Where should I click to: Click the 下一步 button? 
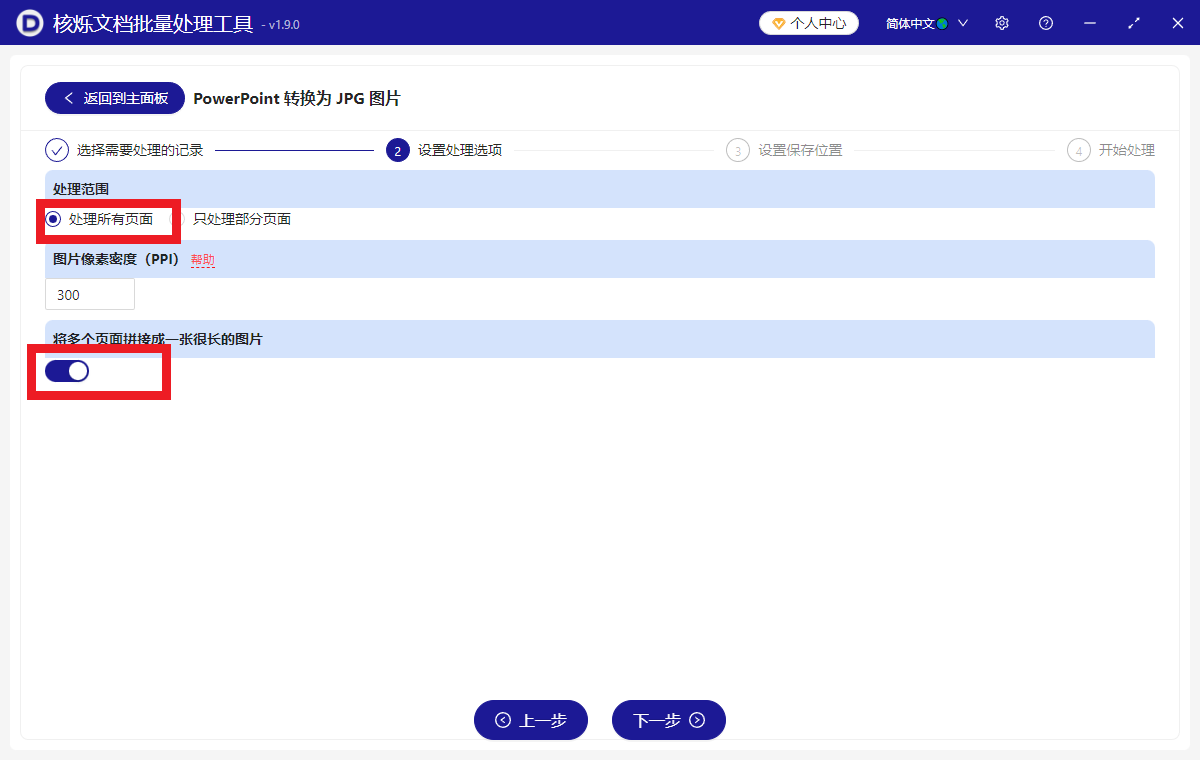(668, 720)
